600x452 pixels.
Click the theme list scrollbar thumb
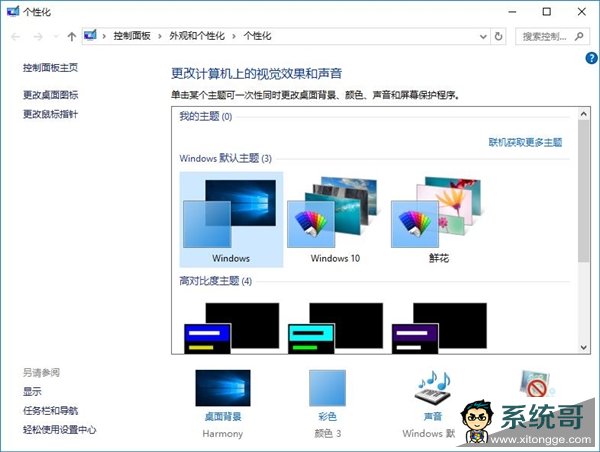click(584, 191)
